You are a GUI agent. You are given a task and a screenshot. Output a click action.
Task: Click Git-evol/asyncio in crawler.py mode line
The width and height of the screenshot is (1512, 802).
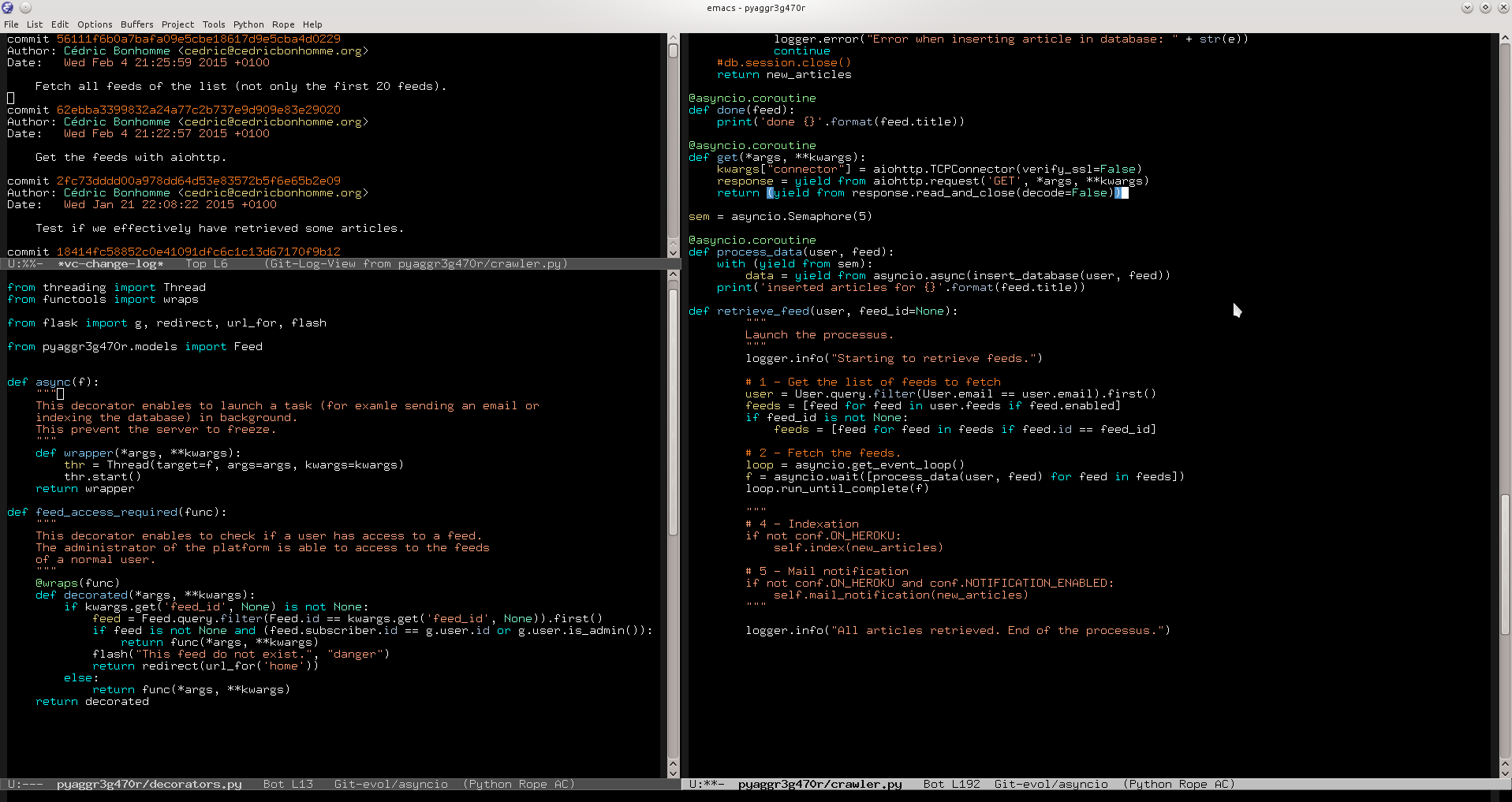tap(1051, 785)
